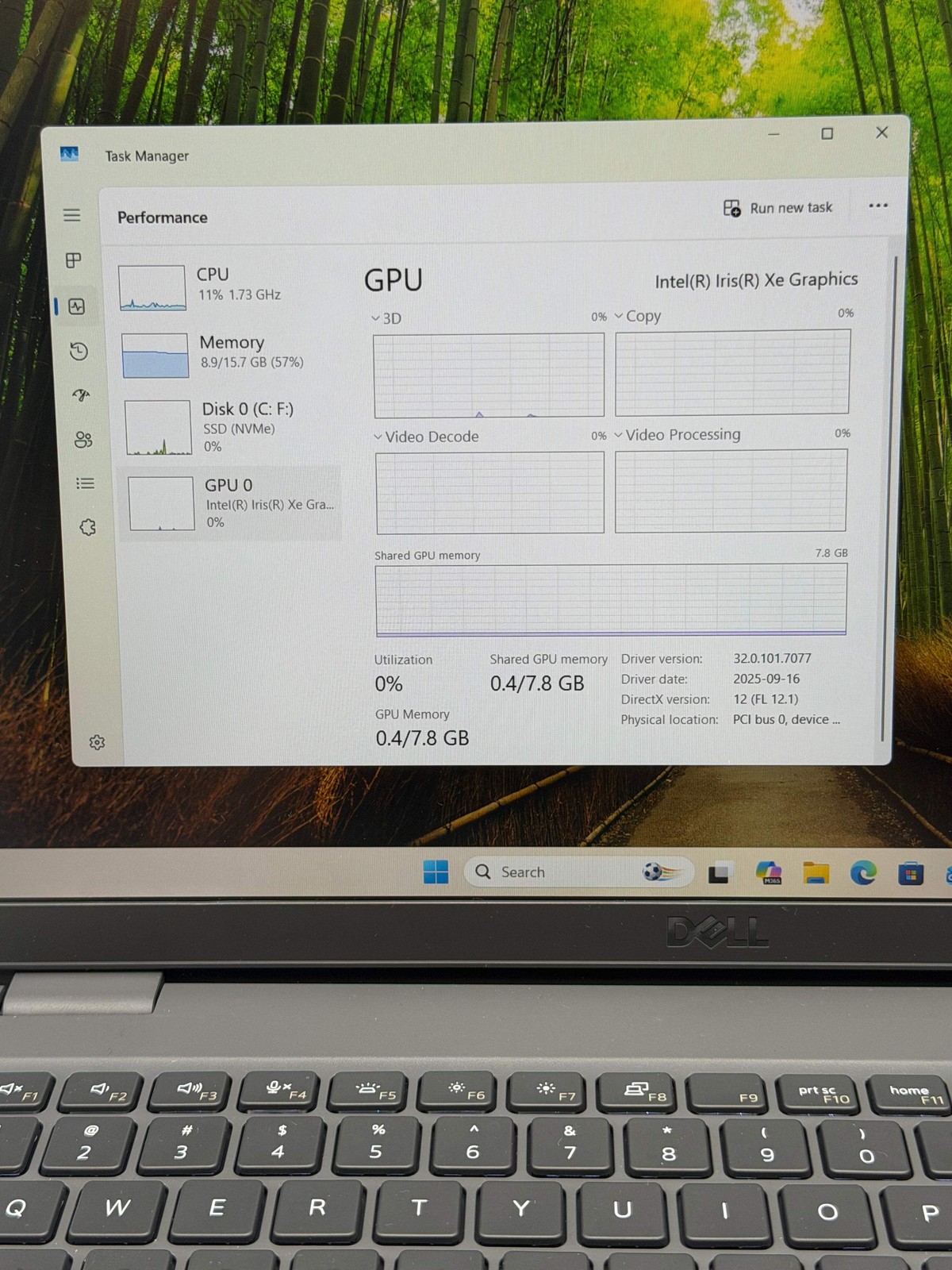Image resolution: width=952 pixels, height=1270 pixels.
Task: Click the Utilization 0% value
Action: point(389,683)
